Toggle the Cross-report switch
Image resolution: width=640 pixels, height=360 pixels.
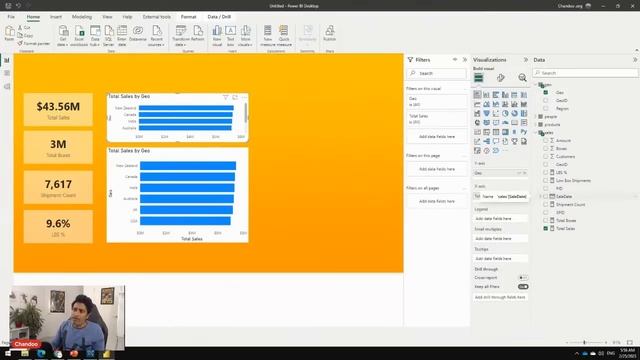(523, 278)
